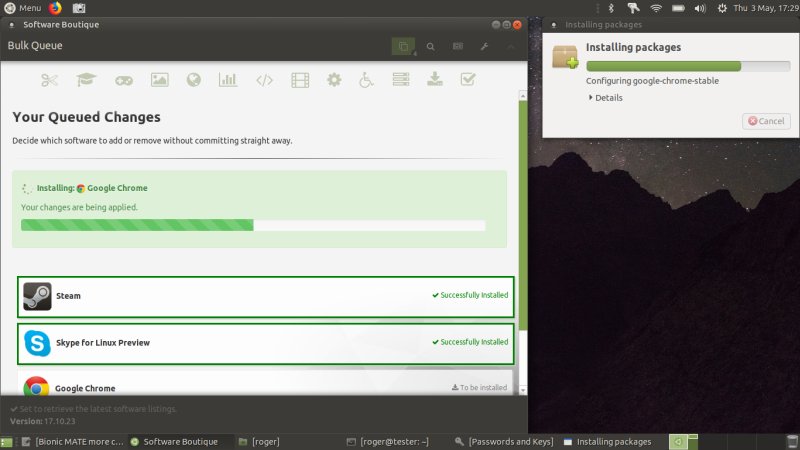The width and height of the screenshot is (800, 450).
Task: Click the Bluetooth tray icon
Action: pyautogui.click(x=611, y=8)
